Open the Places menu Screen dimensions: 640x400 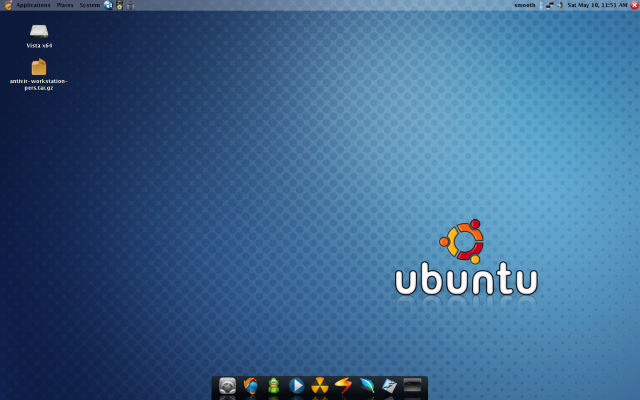point(65,5)
